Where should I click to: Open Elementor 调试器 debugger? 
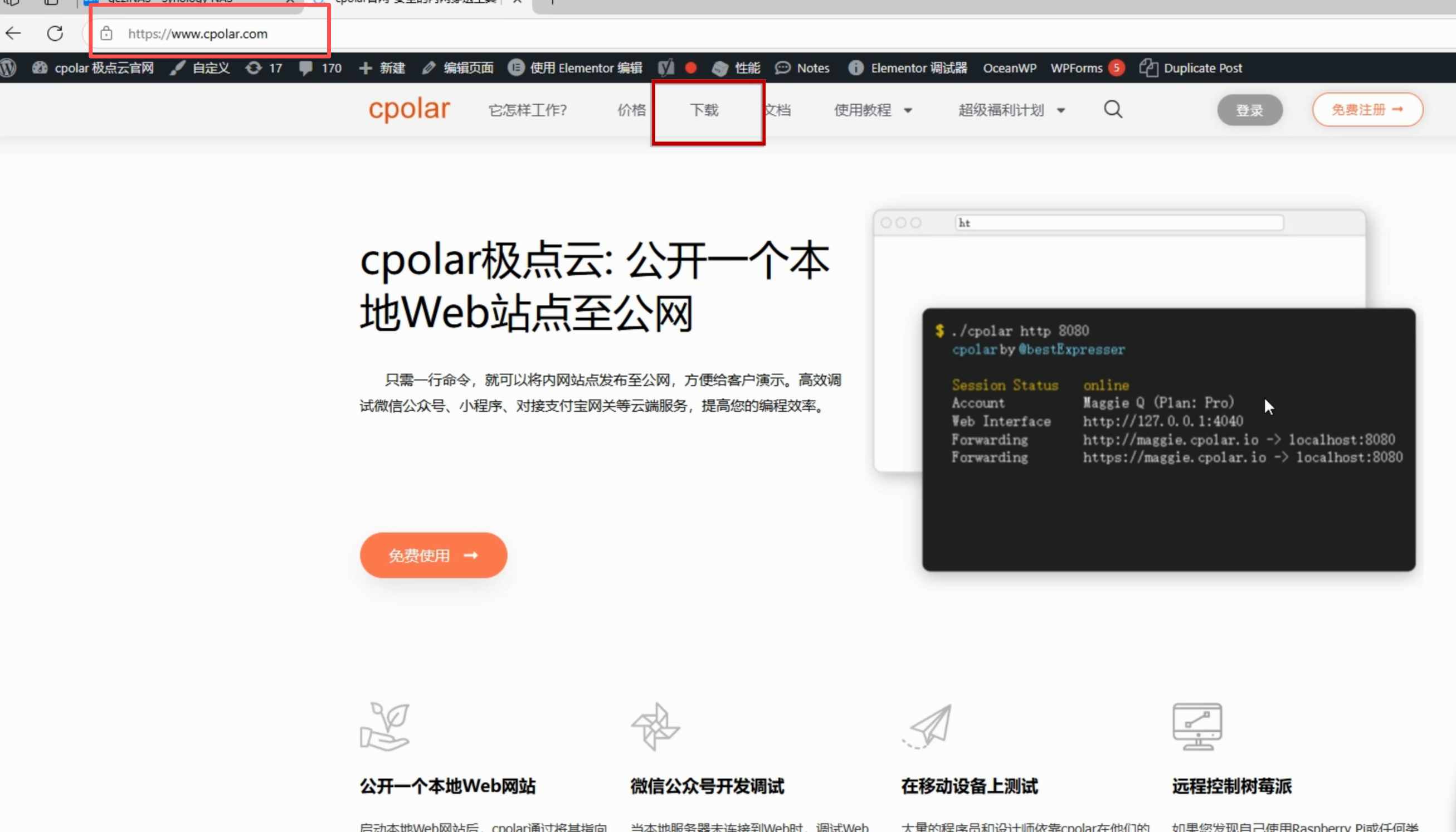(x=908, y=68)
